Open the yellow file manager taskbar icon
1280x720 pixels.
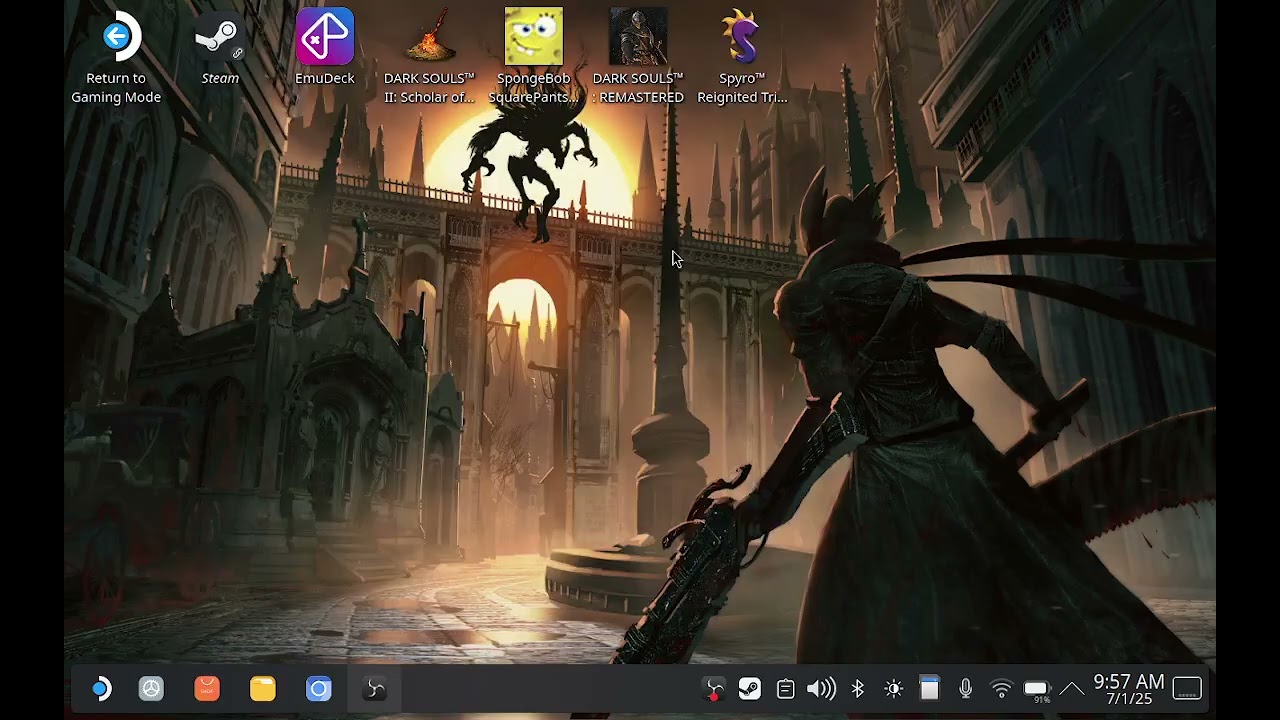click(263, 689)
